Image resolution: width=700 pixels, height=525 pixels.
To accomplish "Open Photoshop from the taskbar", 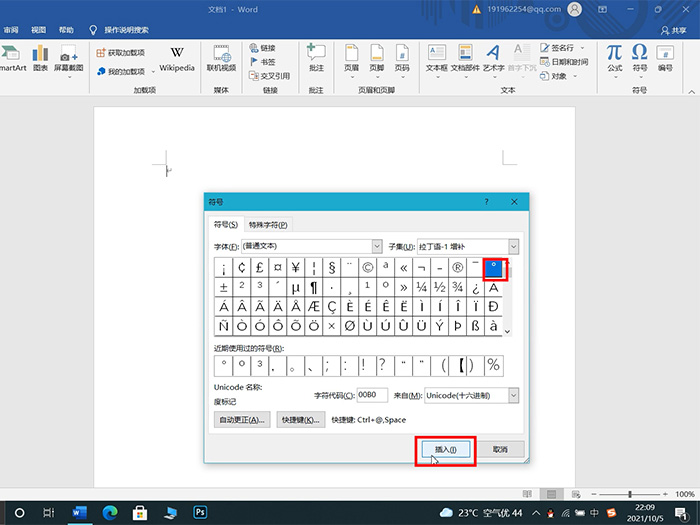I will click(200, 512).
